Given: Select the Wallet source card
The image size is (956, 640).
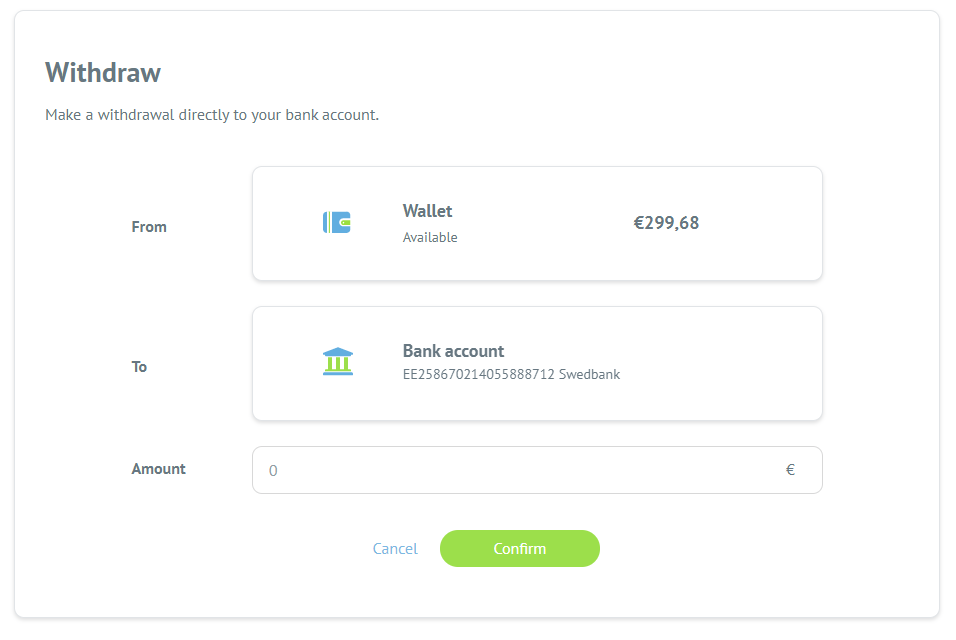Looking at the screenshot, I should coord(537,224).
